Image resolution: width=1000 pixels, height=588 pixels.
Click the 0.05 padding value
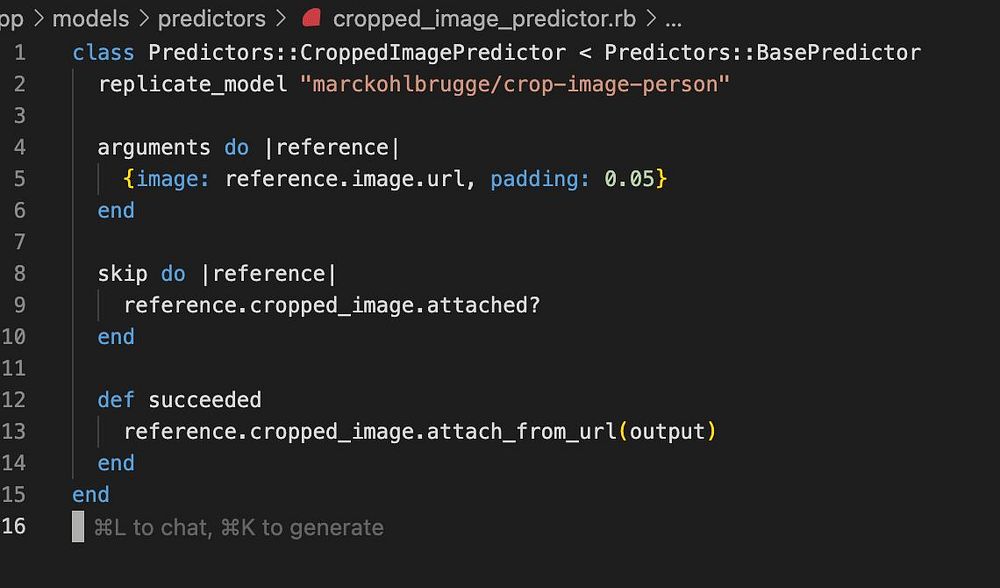pos(629,178)
